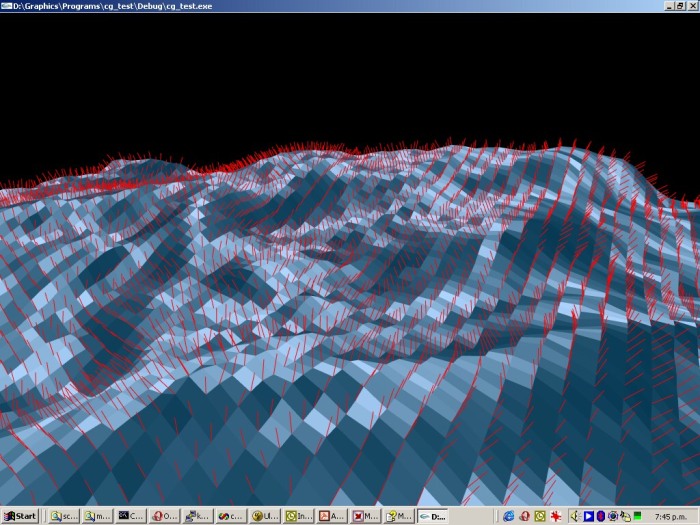Switch to the command prompt 'C...' taskbar button
The height and width of the screenshot is (525, 700).
click(131, 516)
